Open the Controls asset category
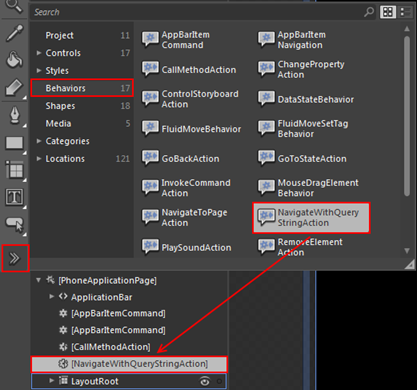 coord(82,53)
